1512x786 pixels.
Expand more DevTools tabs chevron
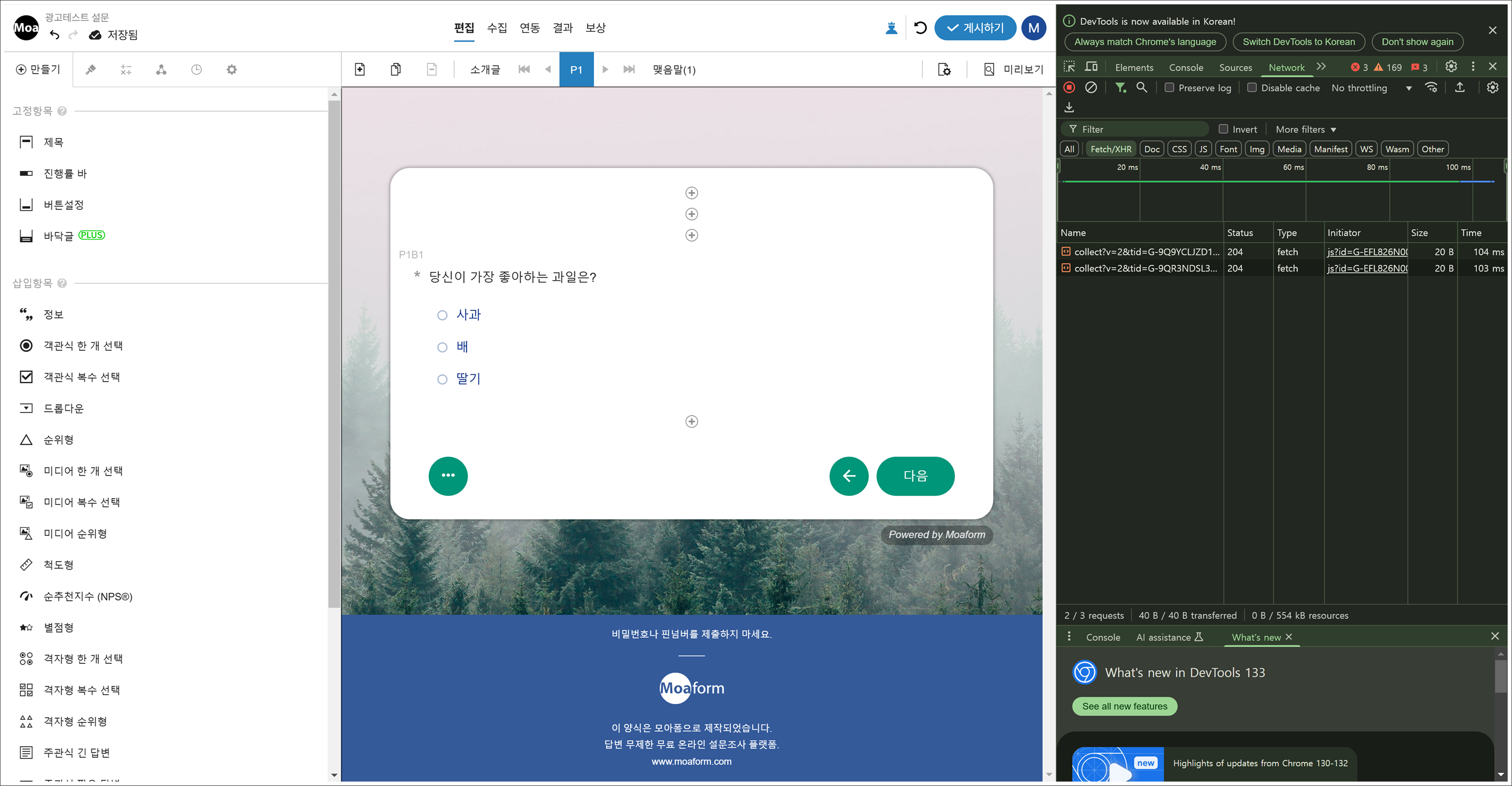1321,67
